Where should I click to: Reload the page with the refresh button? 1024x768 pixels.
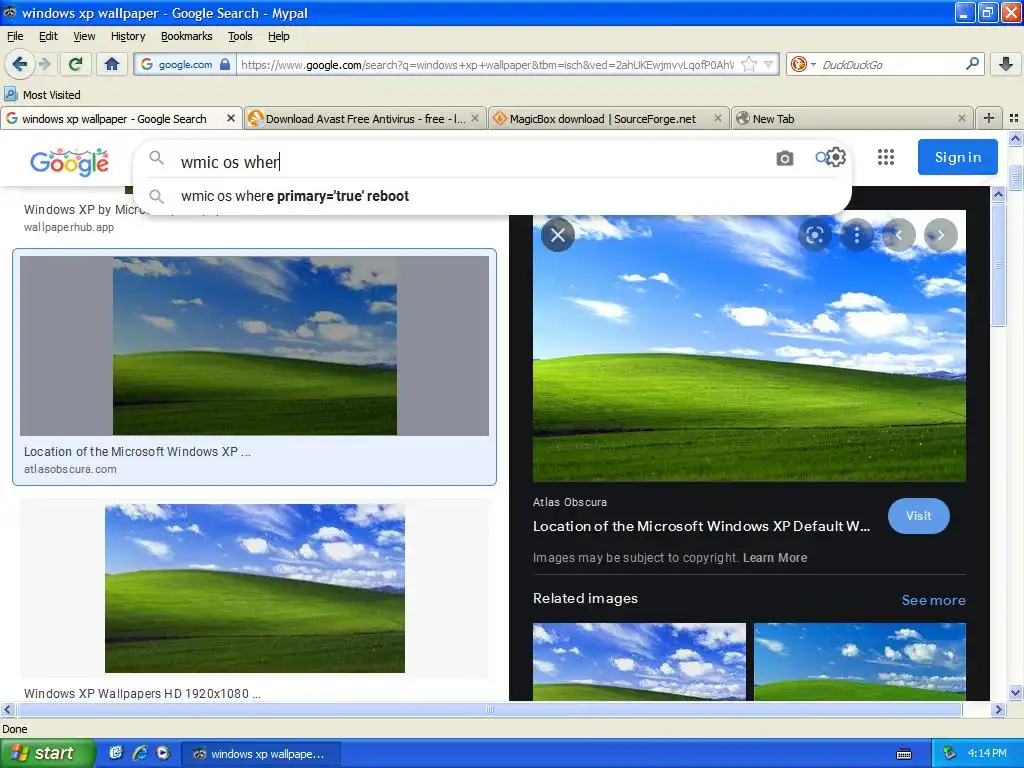tap(76, 64)
